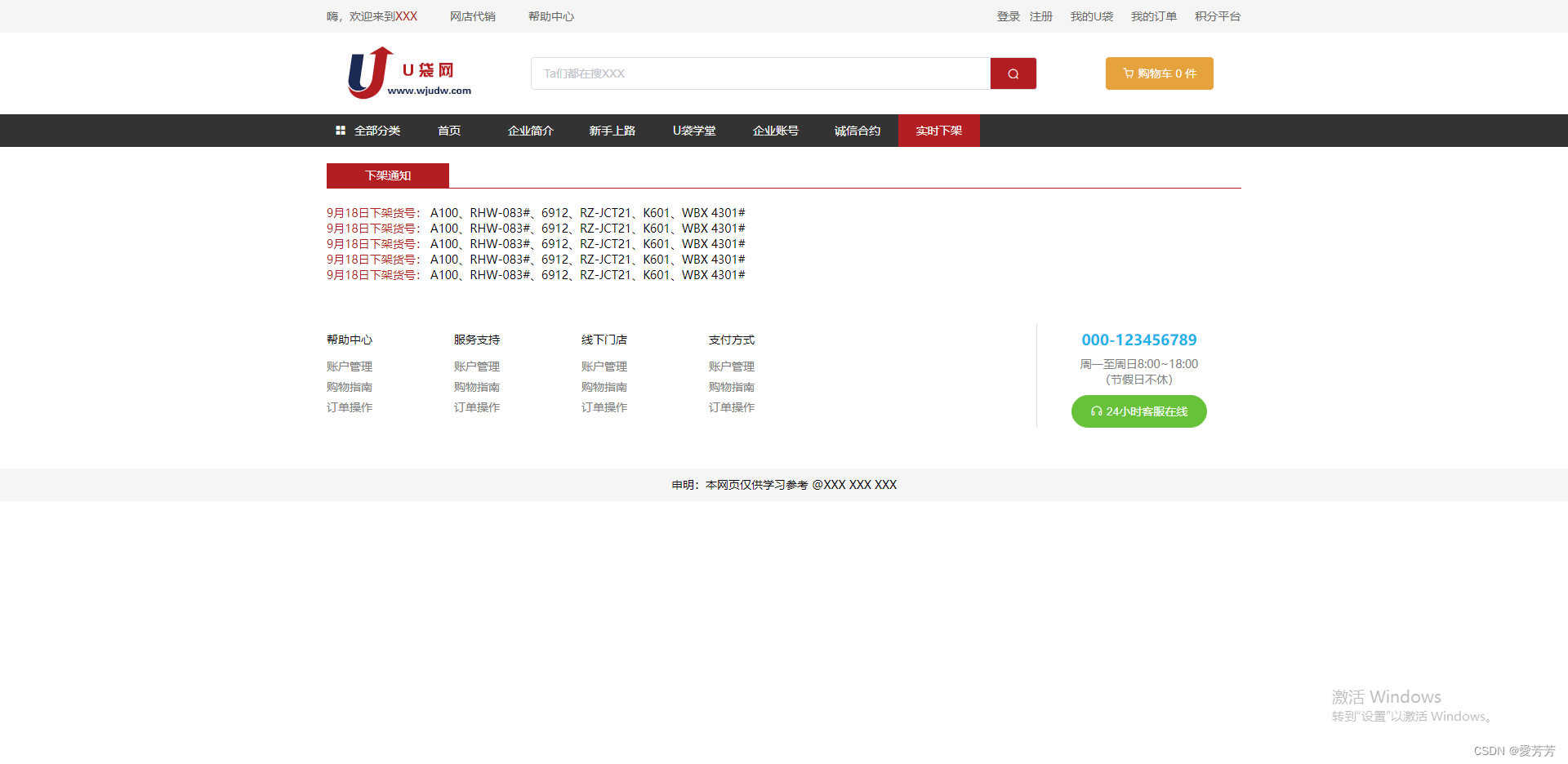Open 诚信合约 navigation item

coord(857,131)
